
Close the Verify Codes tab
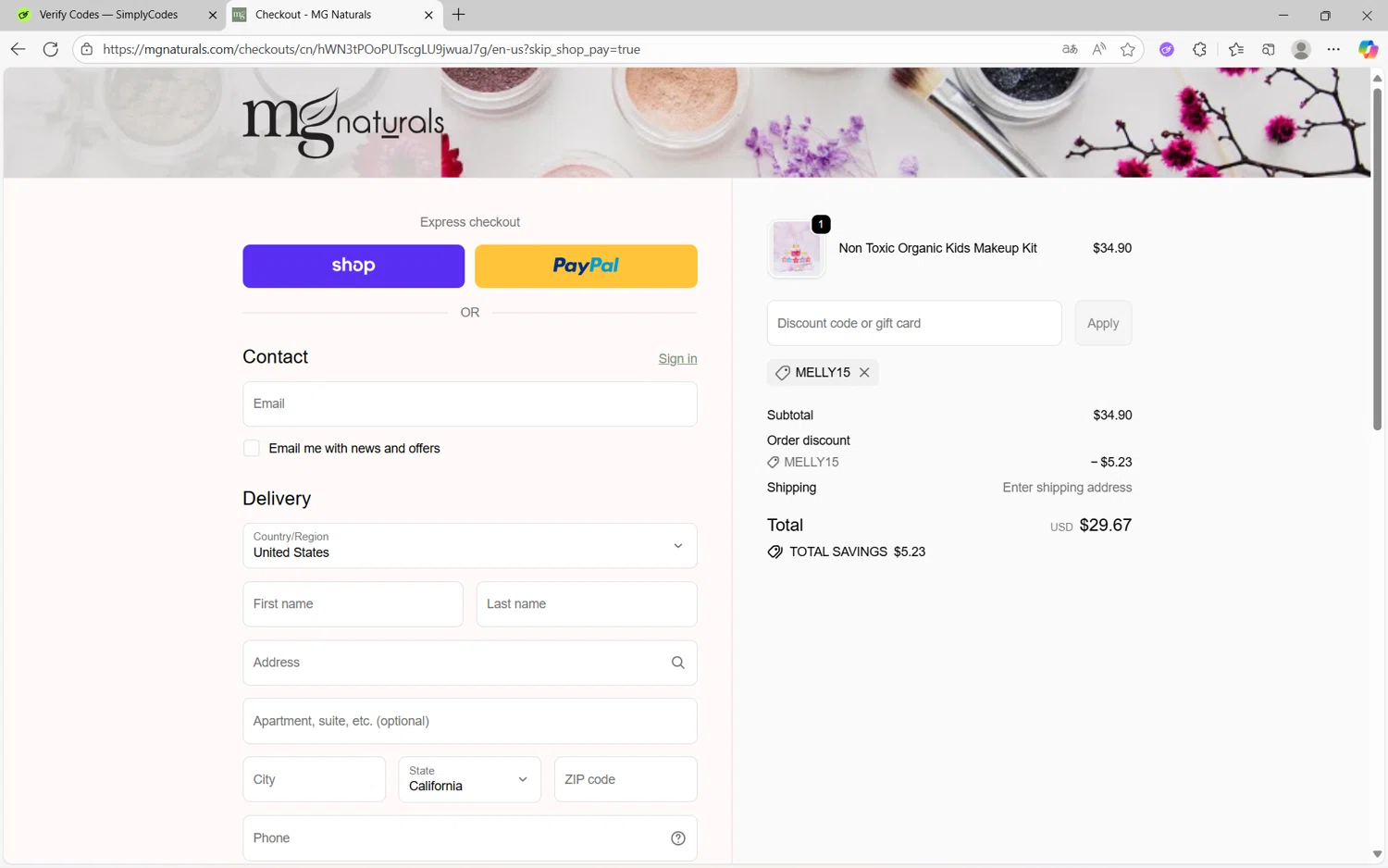tap(213, 15)
